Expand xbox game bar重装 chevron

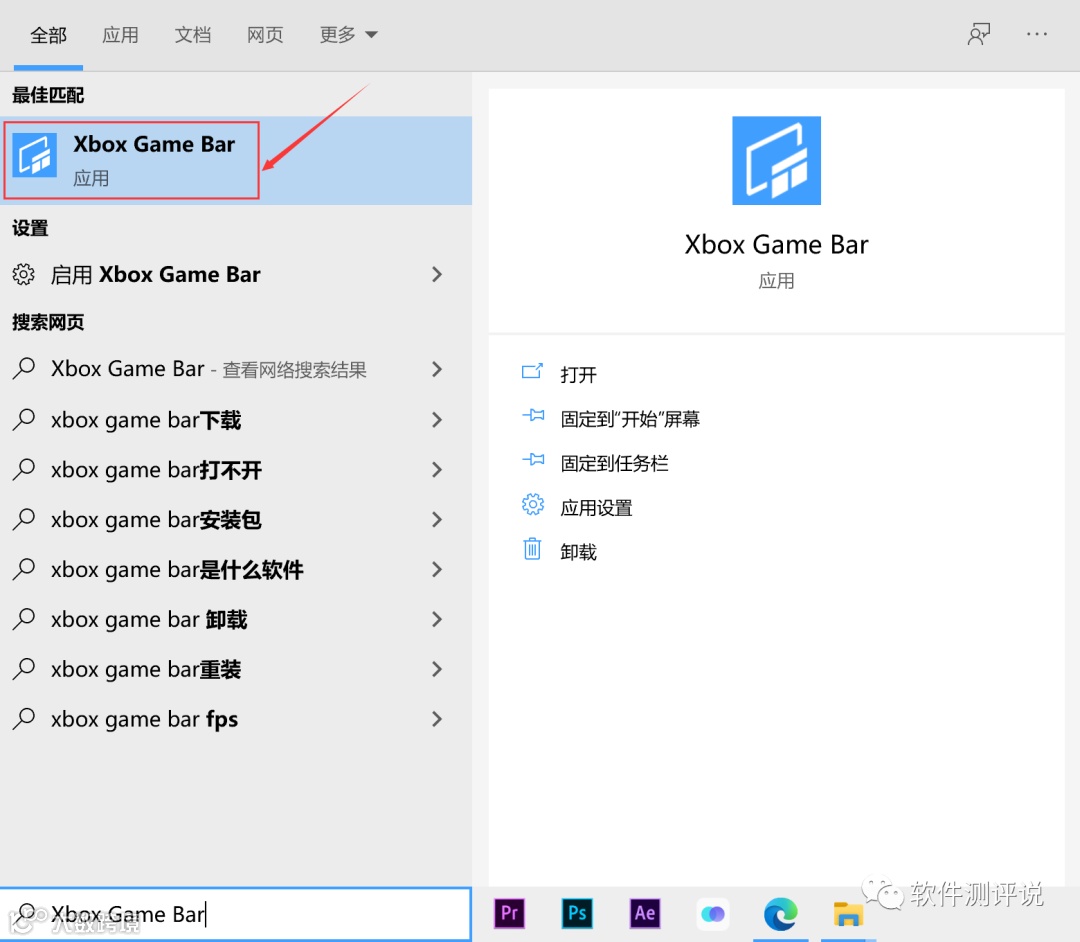(x=437, y=669)
